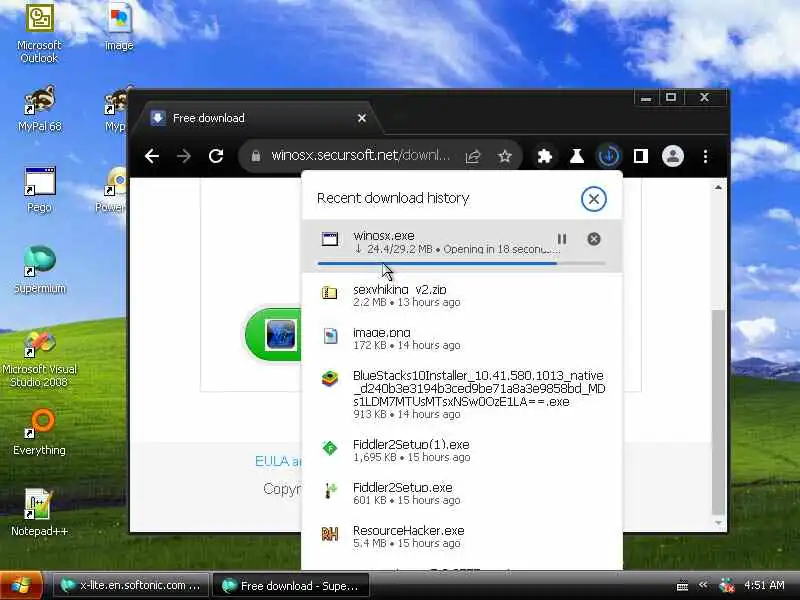Screen dimensions: 800x600
Task: Open the Pego desktop shortcut
Action: (x=39, y=190)
